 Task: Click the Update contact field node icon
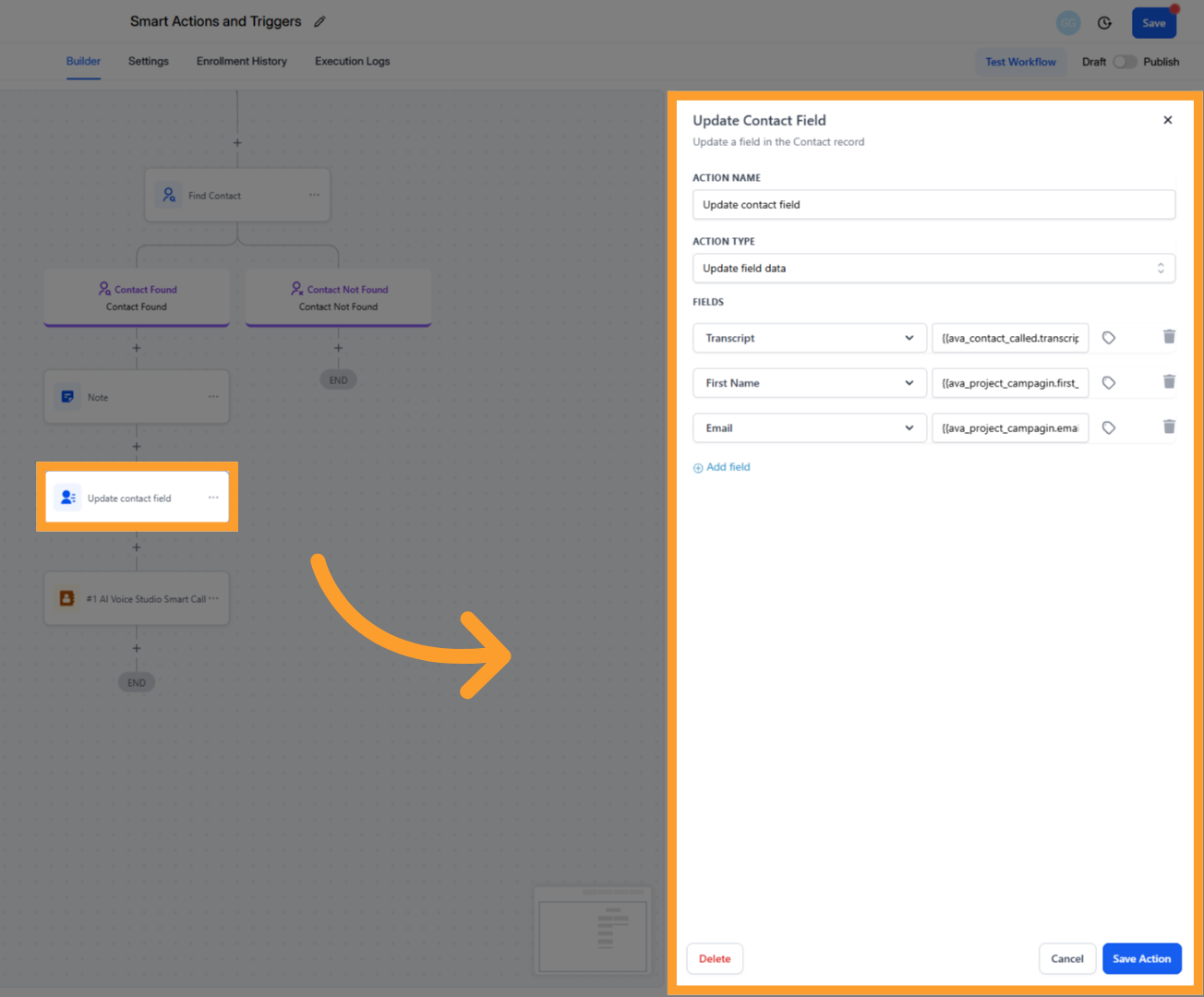67,498
